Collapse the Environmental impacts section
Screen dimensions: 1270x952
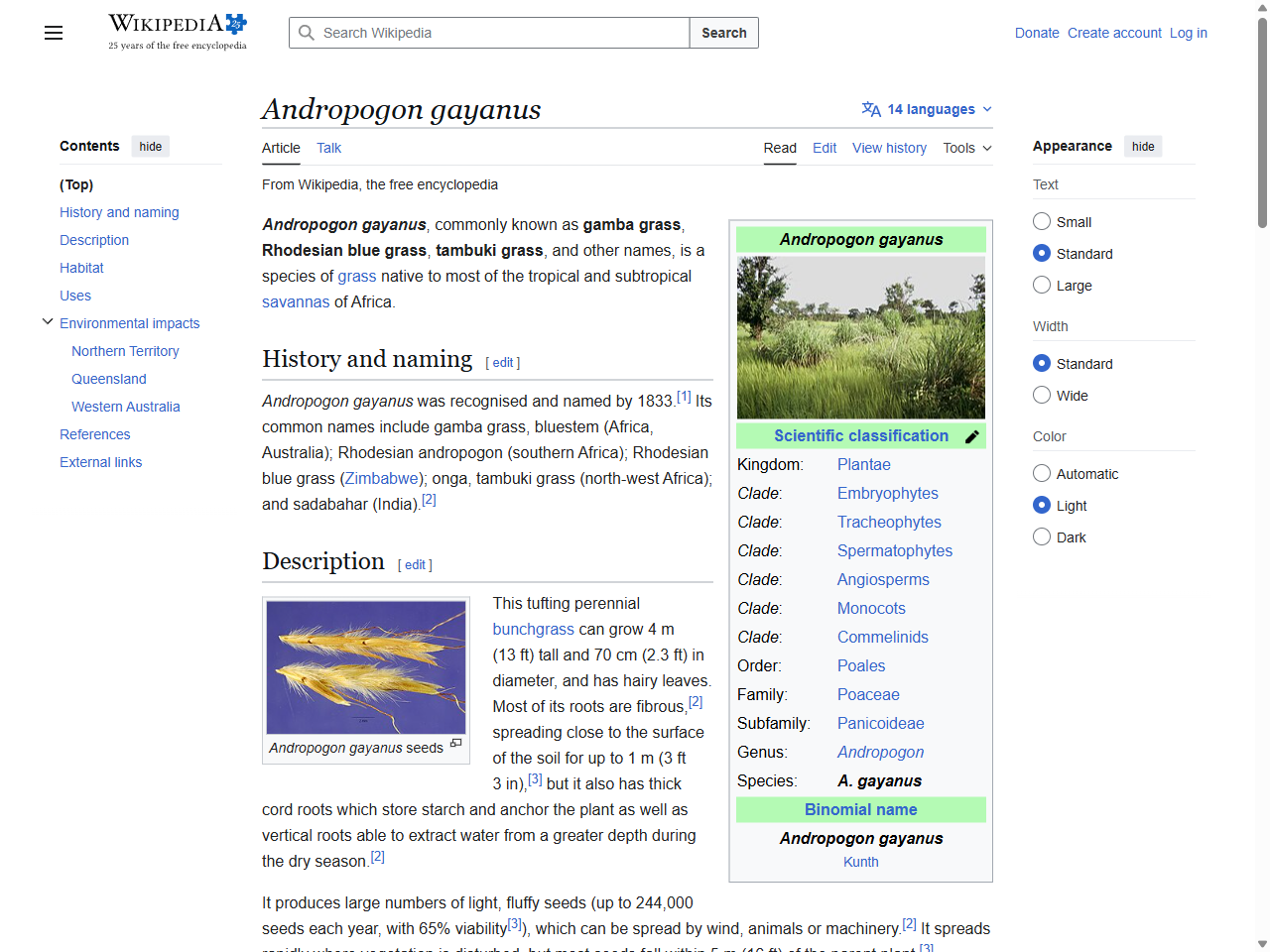[48, 322]
